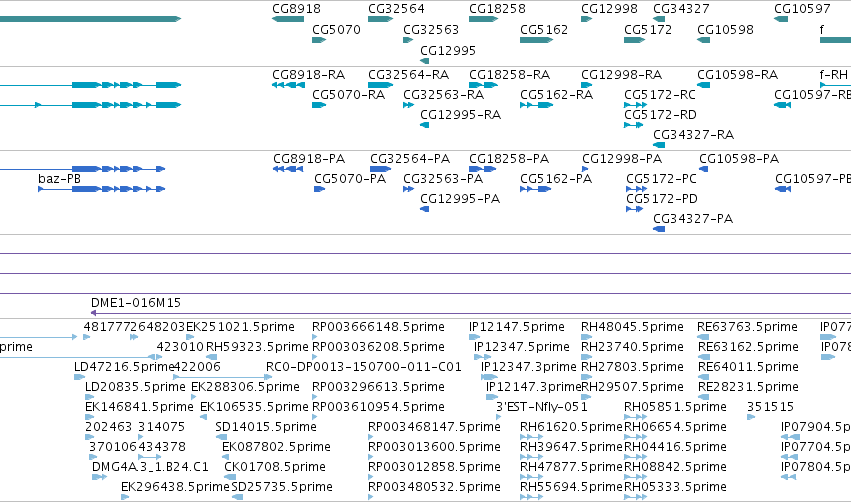Select the CG5172-PD protein label
Screen dimensions: 851x502
pos(662,199)
